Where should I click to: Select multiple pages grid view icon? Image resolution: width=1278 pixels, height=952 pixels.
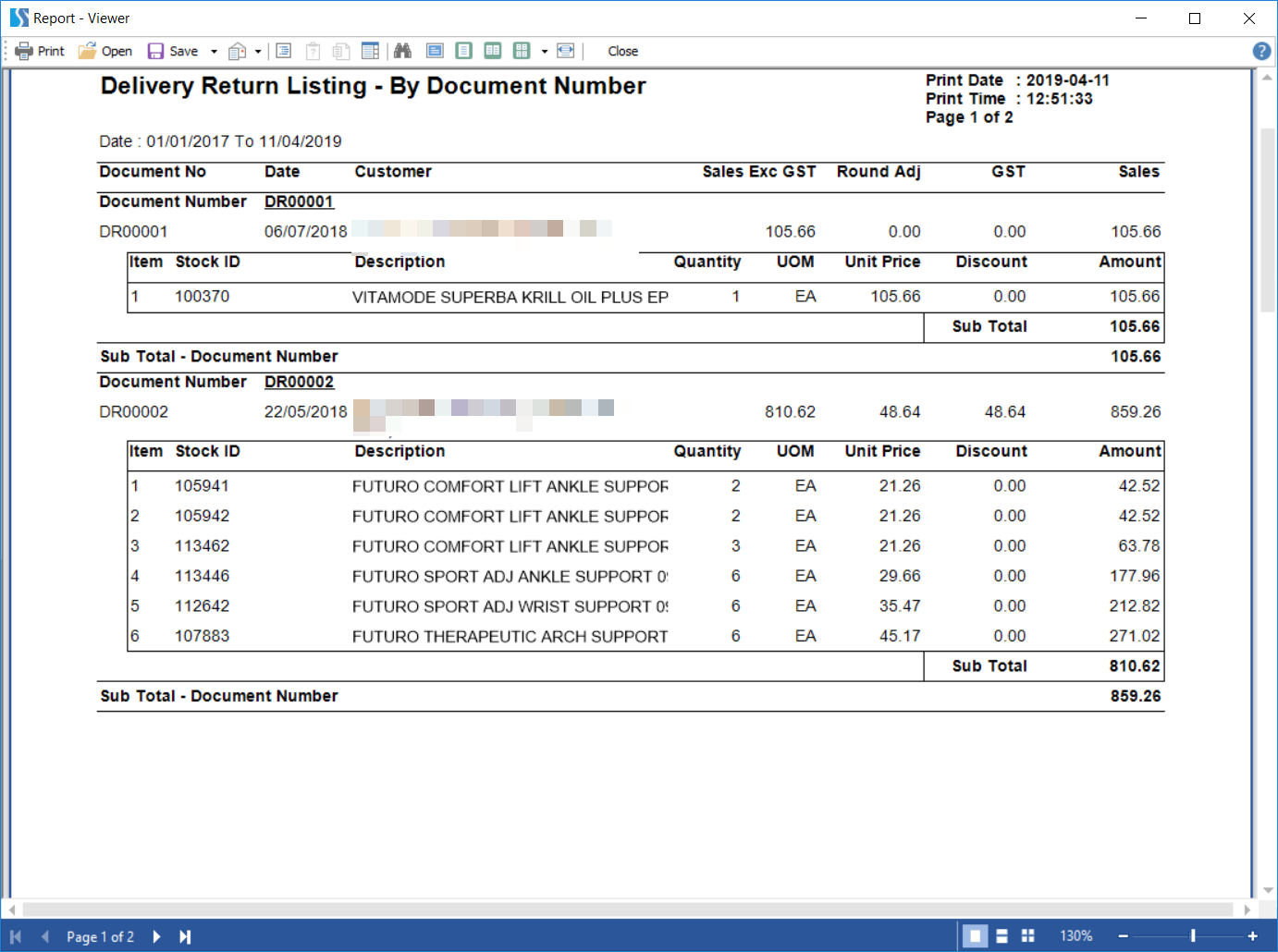(x=522, y=51)
